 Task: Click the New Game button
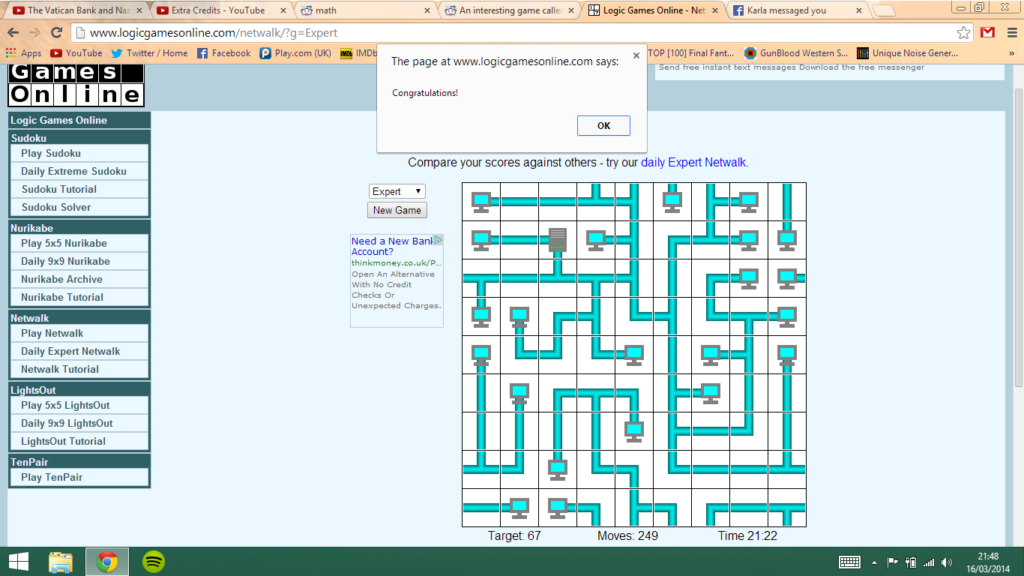[397, 210]
